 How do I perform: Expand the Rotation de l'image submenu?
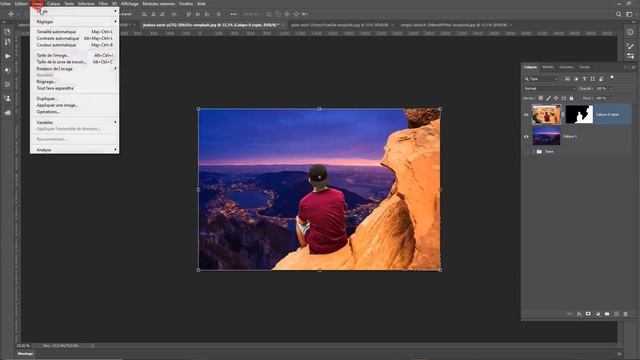click(74, 69)
